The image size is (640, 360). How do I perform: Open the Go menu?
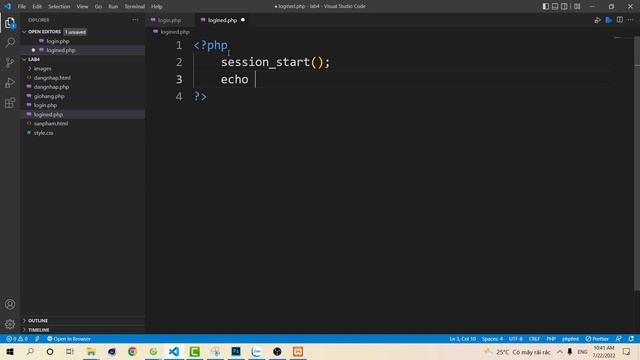pos(98,7)
